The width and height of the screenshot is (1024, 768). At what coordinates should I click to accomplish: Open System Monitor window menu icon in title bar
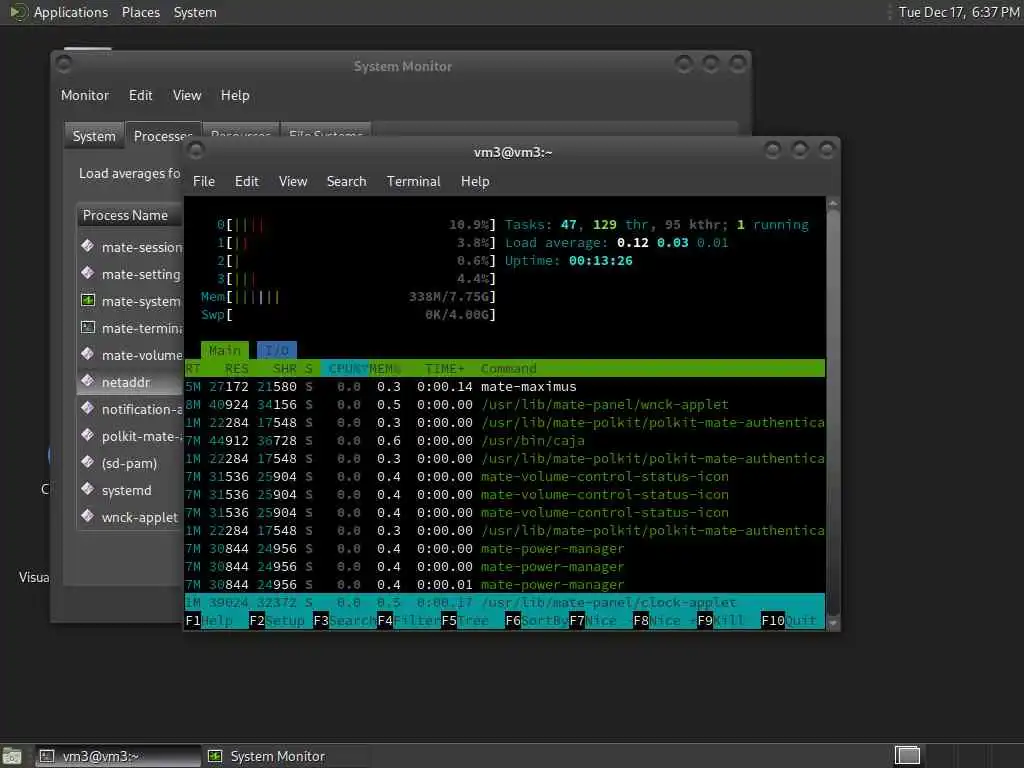coord(64,64)
